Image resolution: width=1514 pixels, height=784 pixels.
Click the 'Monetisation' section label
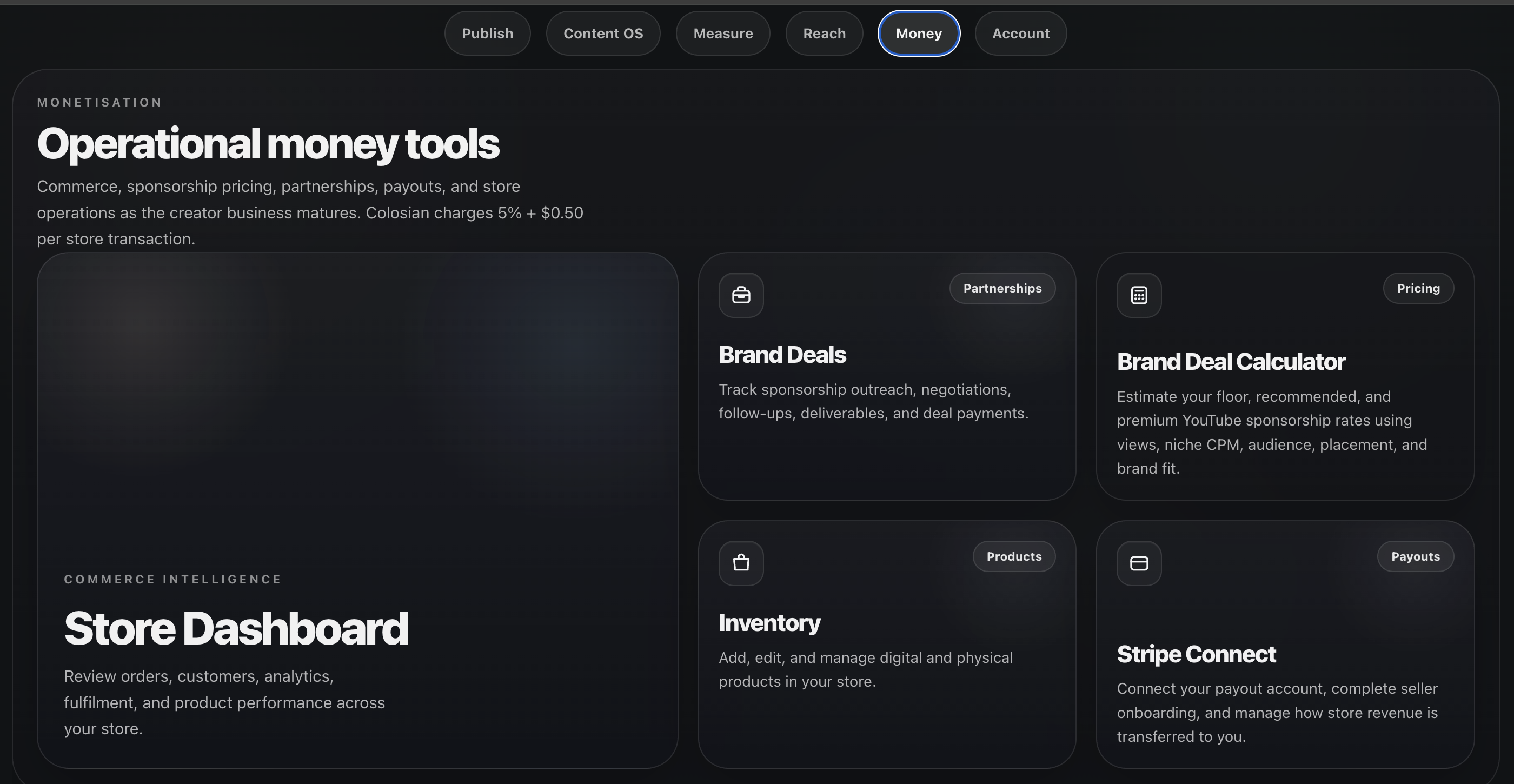(x=99, y=102)
